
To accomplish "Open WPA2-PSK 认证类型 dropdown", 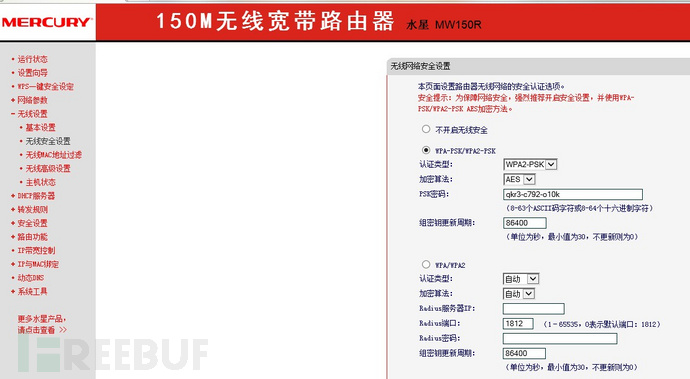I will tap(530, 165).
